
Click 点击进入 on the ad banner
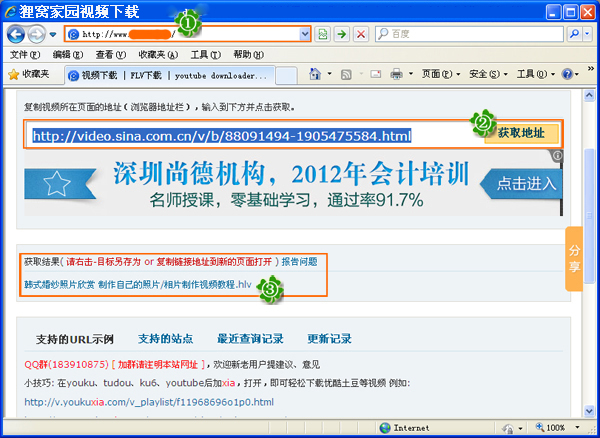tap(527, 184)
